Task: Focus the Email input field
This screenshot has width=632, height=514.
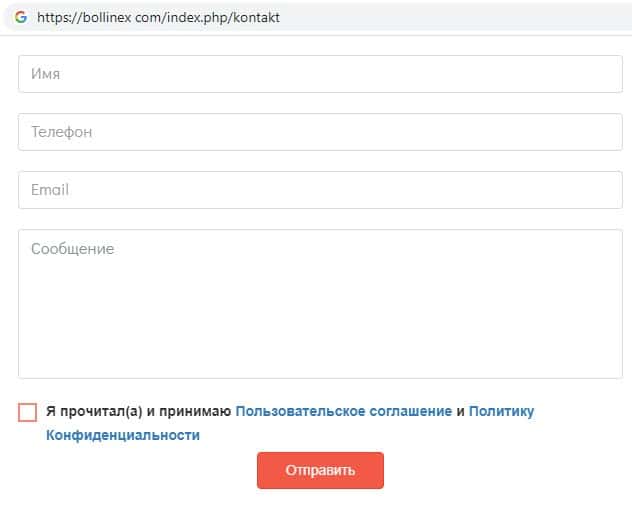Action: tap(320, 190)
